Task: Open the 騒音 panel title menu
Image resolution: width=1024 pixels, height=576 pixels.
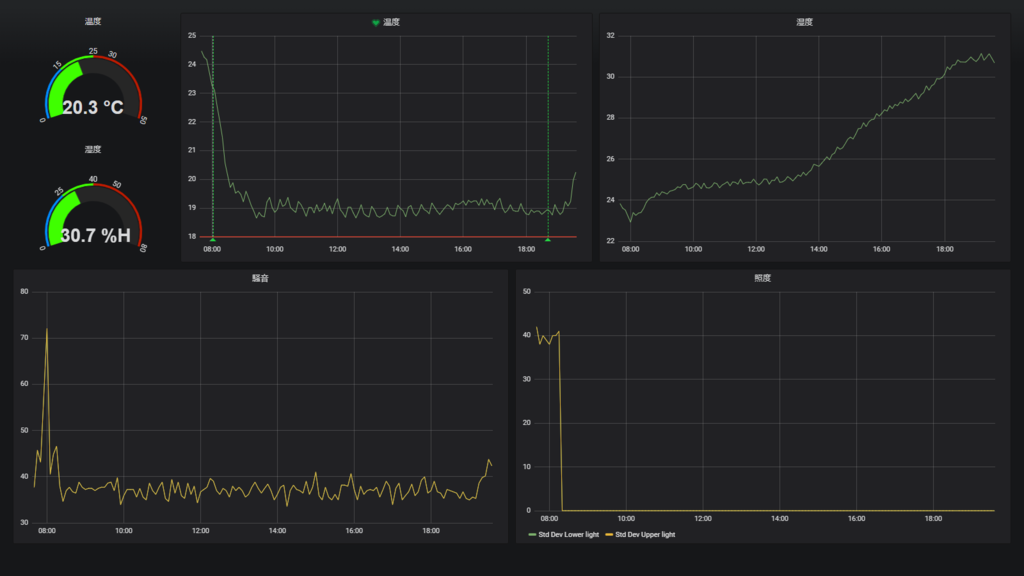Action: tap(261, 278)
